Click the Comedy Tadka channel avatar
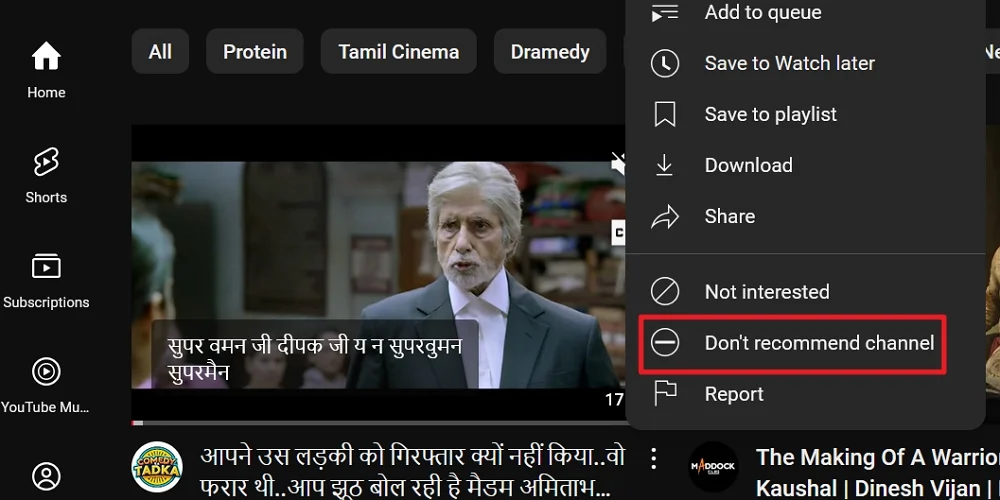 tap(157, 467)
